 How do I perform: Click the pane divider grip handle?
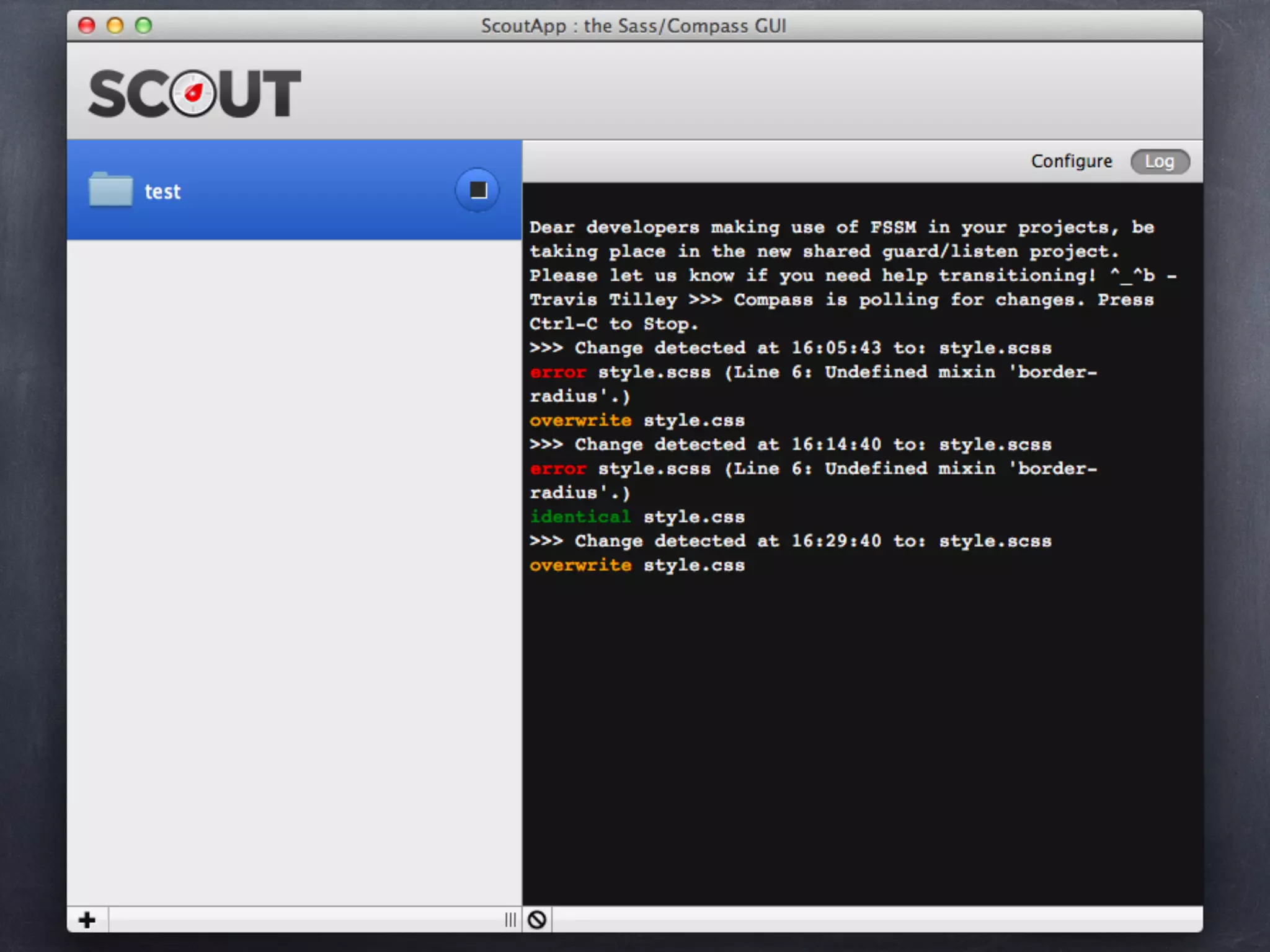coord(510,920)
